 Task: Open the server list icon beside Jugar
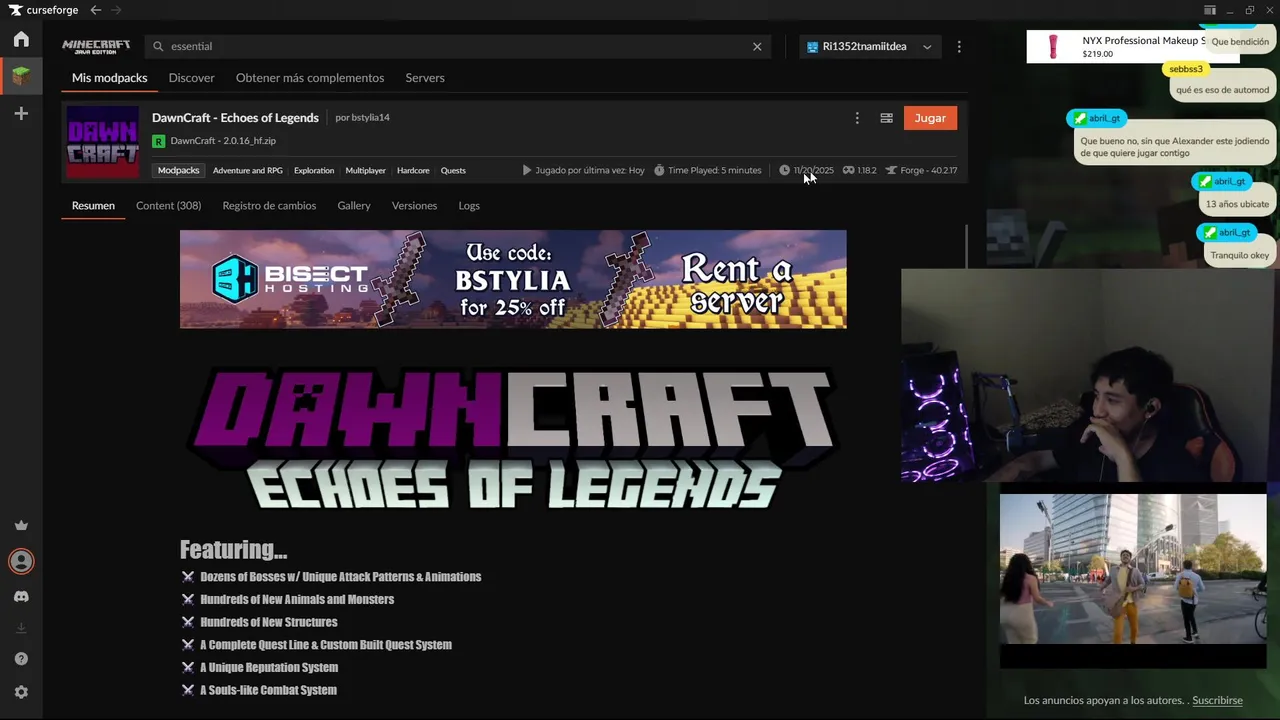click(x=886, y=118)
